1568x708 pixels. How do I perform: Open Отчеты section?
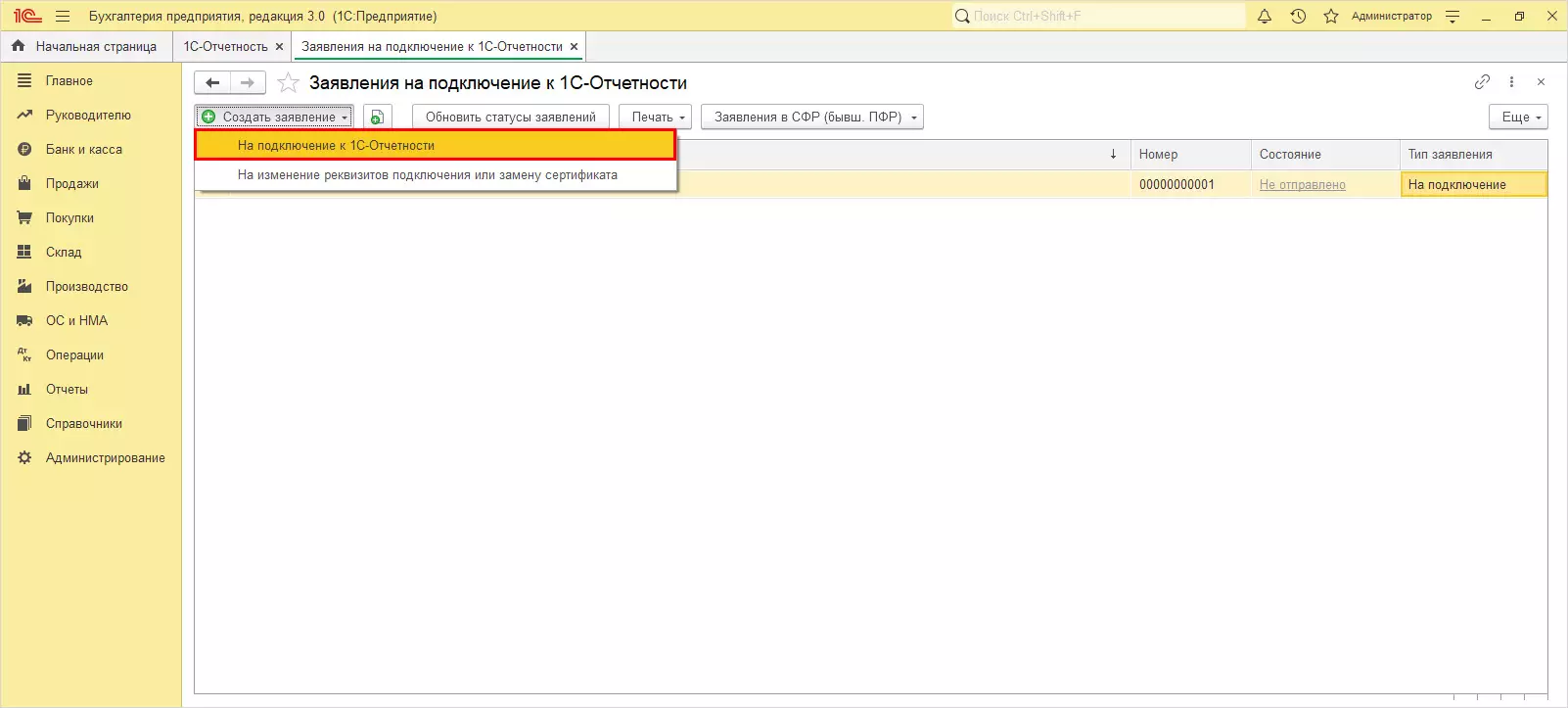click(x=67, y=390)
